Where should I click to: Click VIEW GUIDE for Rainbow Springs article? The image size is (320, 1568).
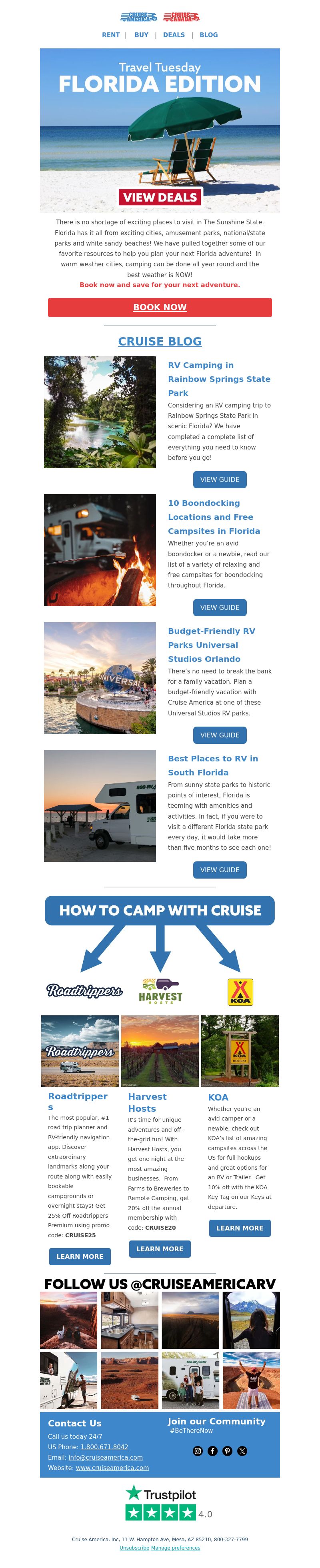(220, 479)
